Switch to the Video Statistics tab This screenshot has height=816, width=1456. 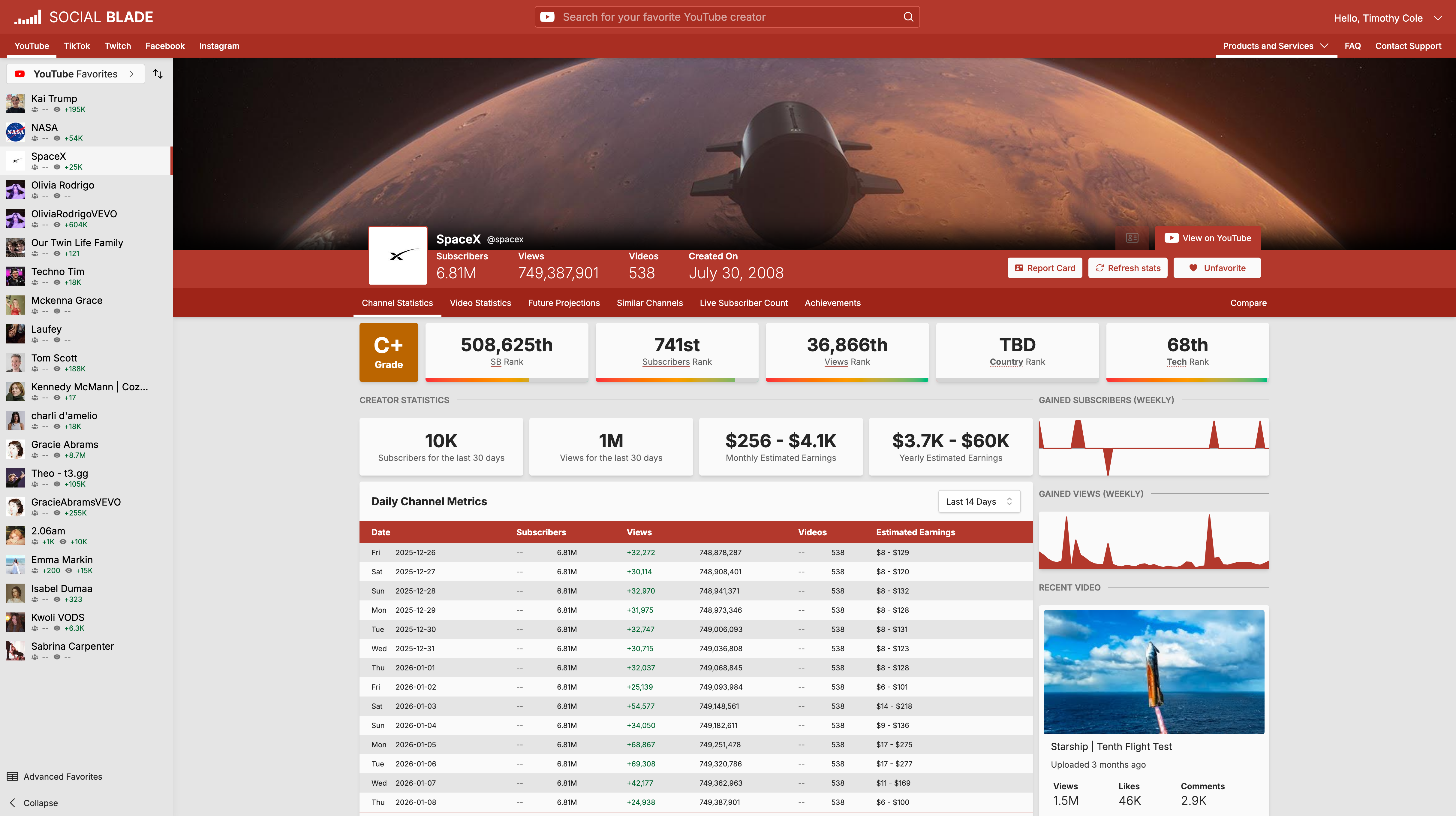480,303
